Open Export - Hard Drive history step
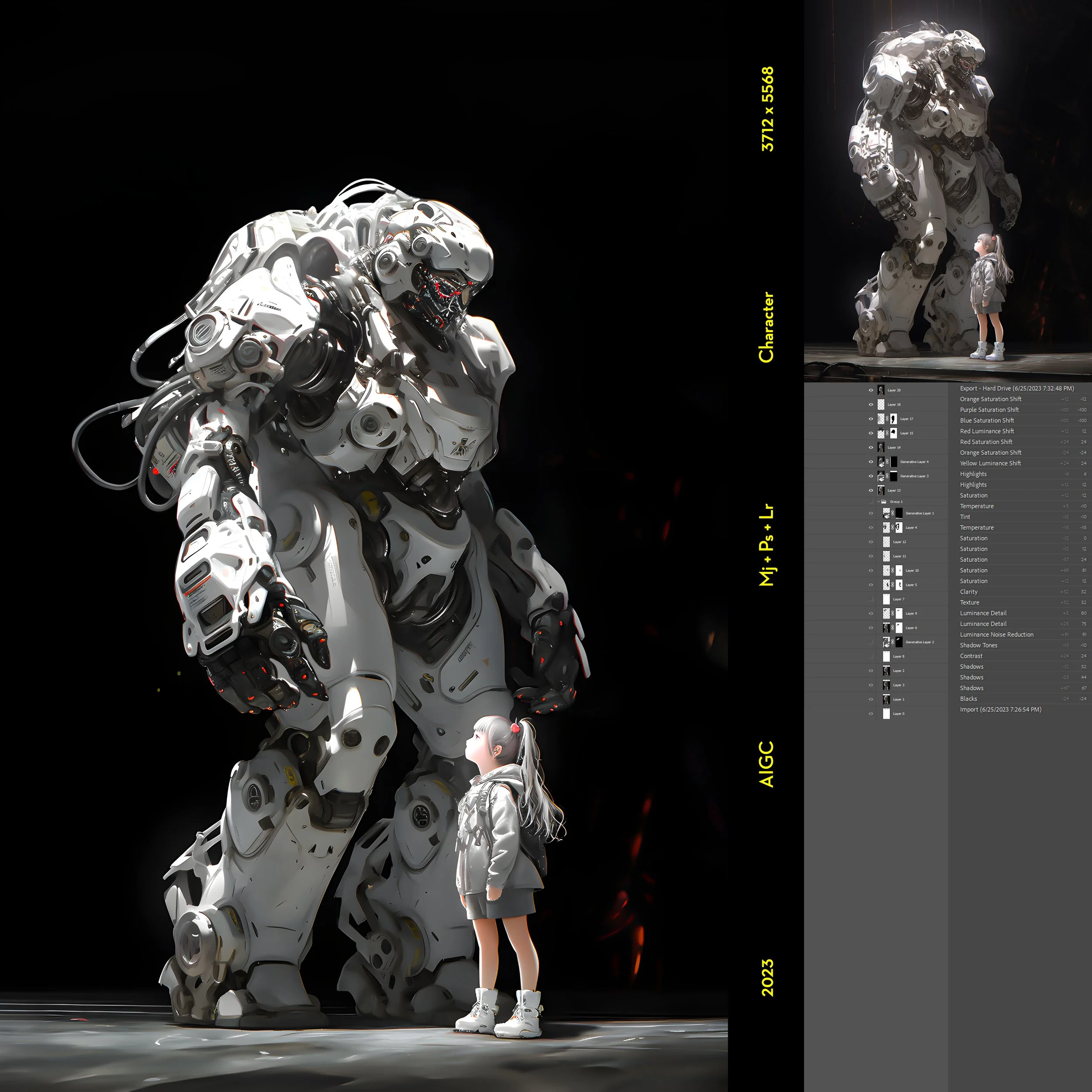The width and height of the screenshot is (1092, 1092). [1016, 388]
